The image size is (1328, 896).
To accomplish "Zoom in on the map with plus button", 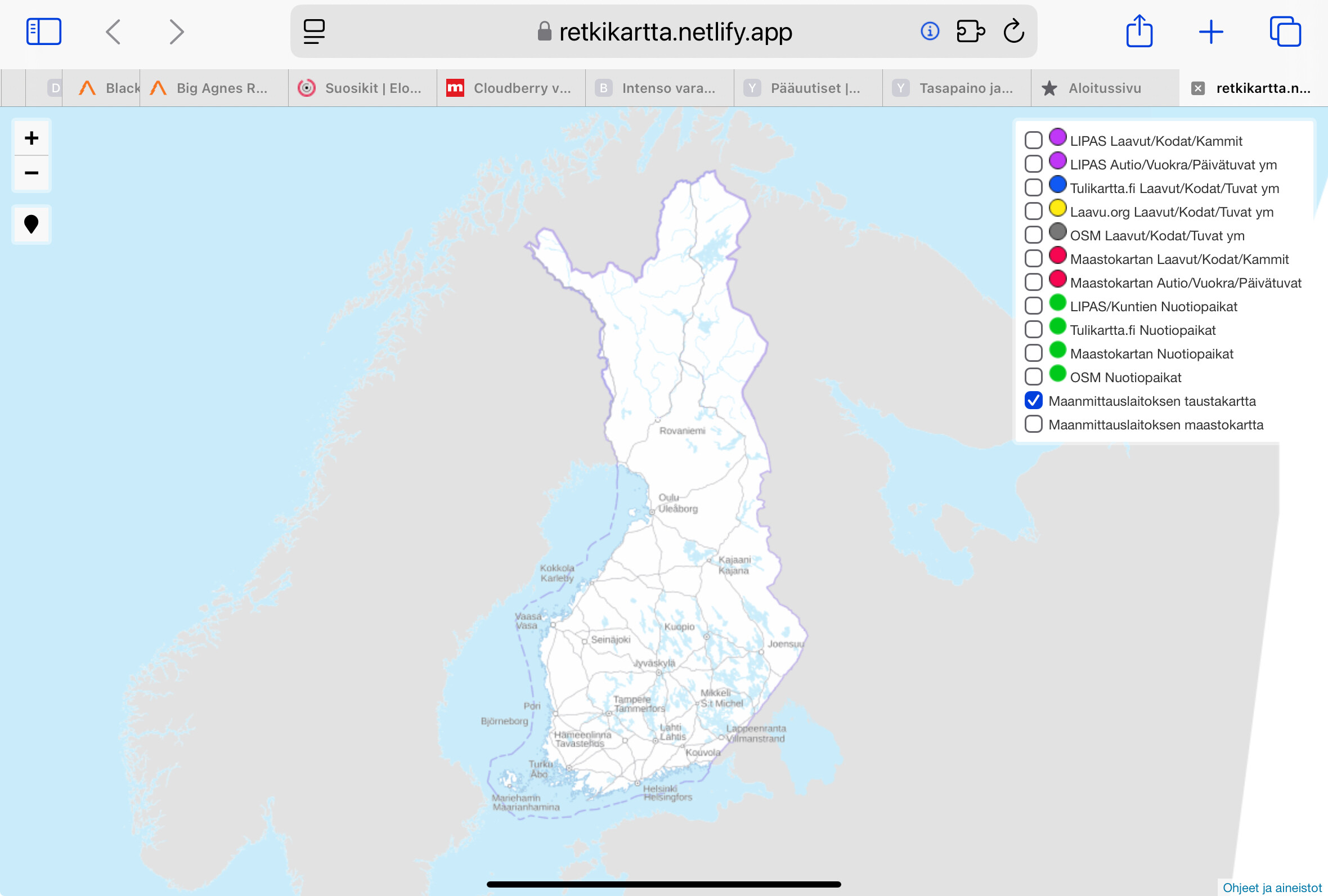I will (x=32, y=138).
